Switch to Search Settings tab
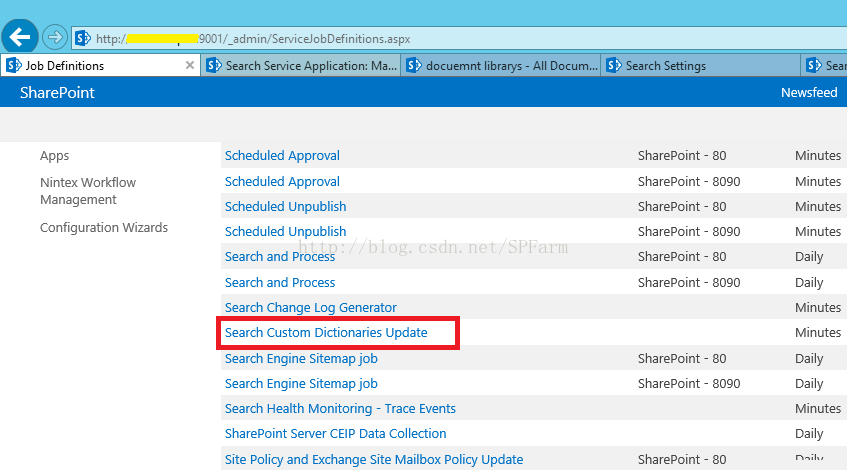Screen dimensions: 847x472 [701, 65]
